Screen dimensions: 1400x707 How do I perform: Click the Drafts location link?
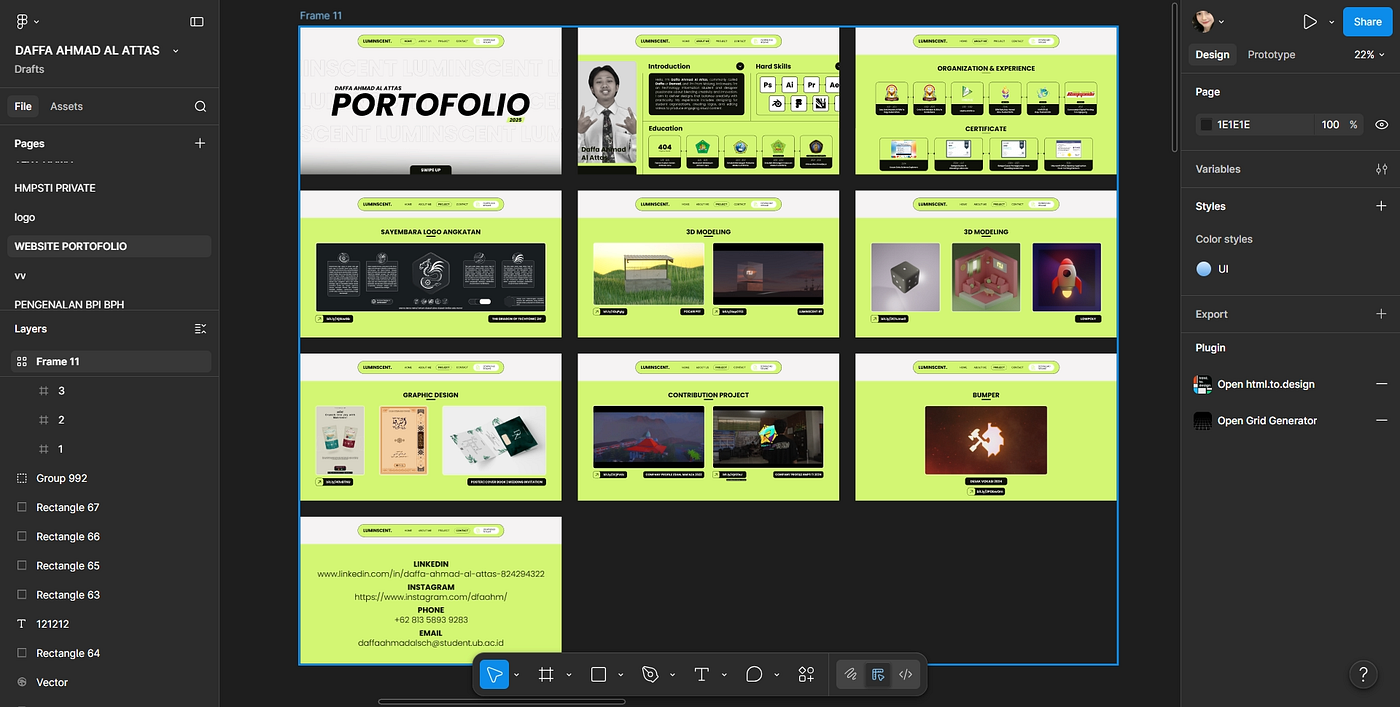click(x=29, y=69)
